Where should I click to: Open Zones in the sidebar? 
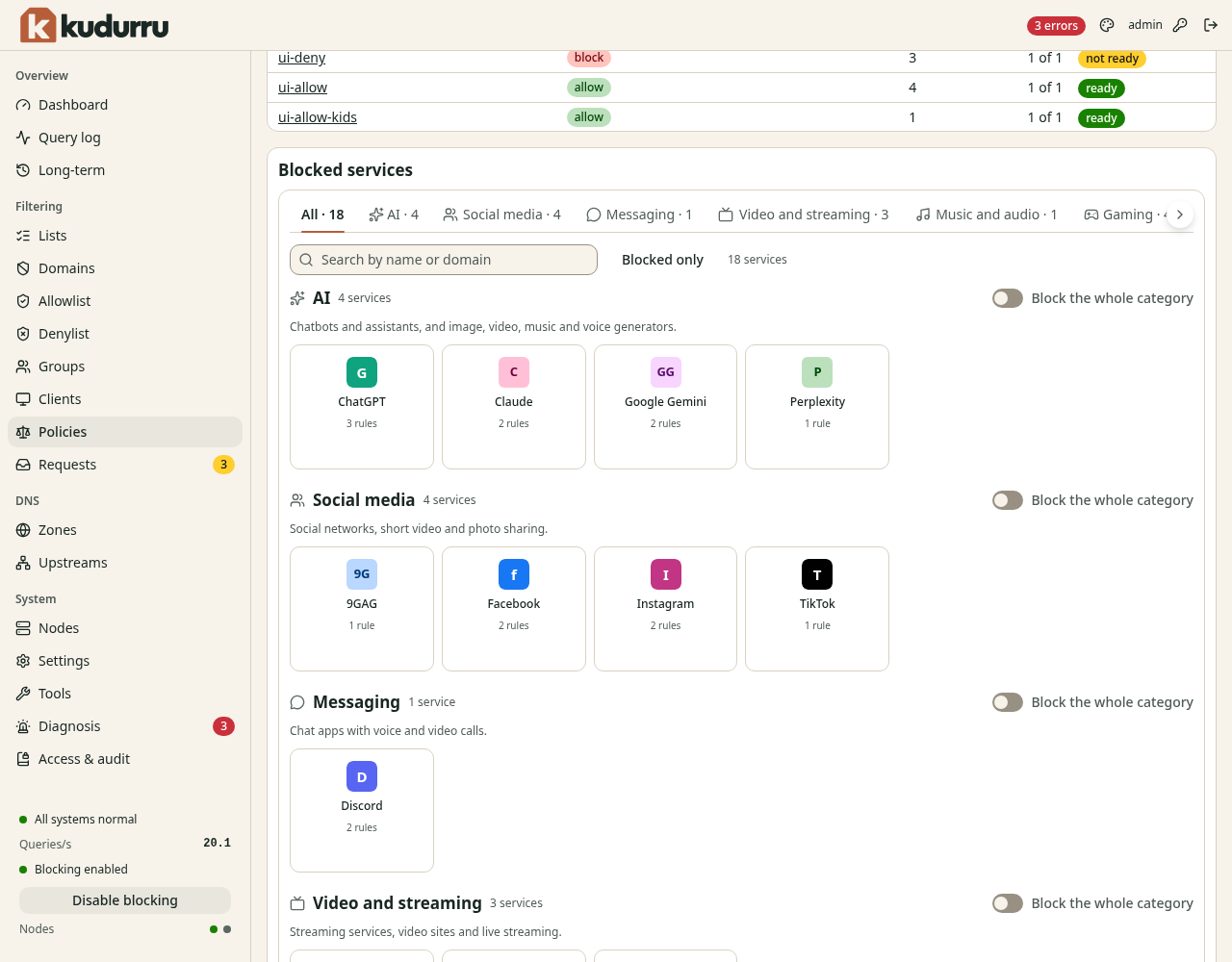tap(125, 530)
